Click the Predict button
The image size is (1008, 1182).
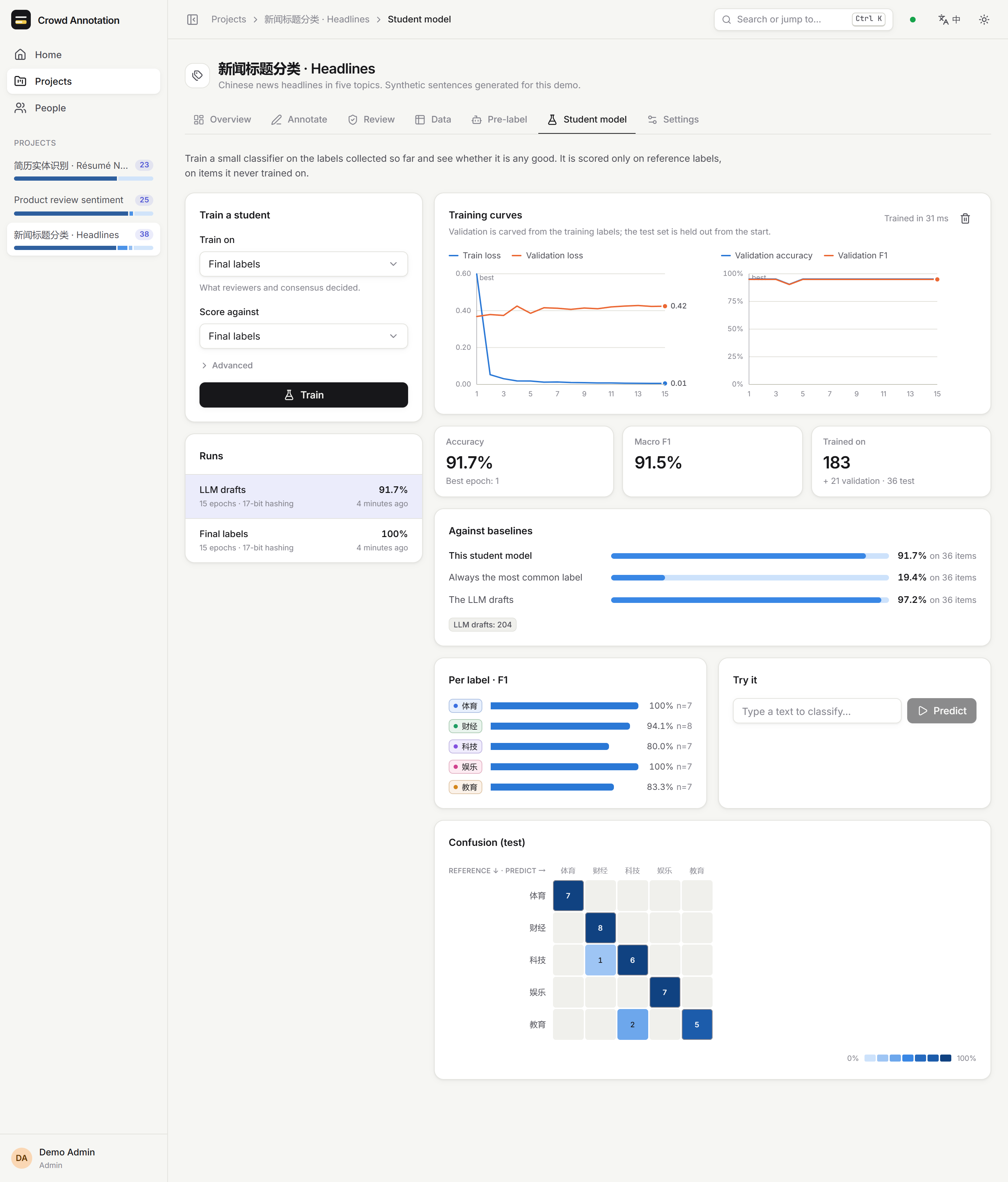click(x=941, y=711)
